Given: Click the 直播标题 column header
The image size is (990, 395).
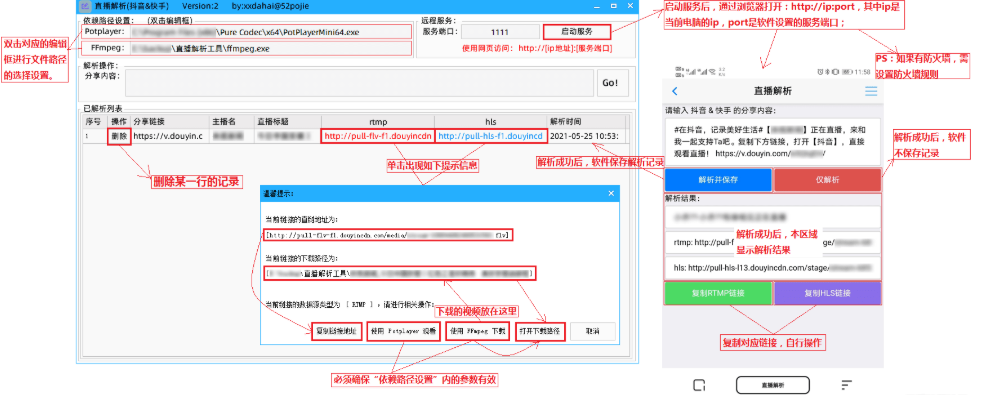Looking at the screenshot, I should click(287, 121).
